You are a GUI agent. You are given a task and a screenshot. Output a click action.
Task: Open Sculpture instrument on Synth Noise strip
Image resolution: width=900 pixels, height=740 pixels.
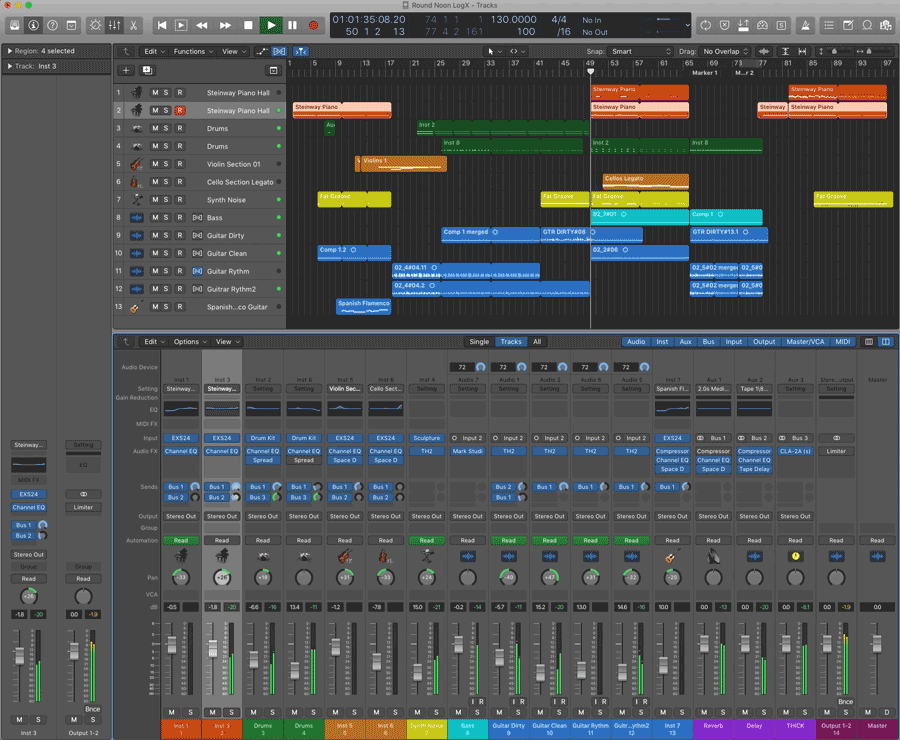pos(426,438)
